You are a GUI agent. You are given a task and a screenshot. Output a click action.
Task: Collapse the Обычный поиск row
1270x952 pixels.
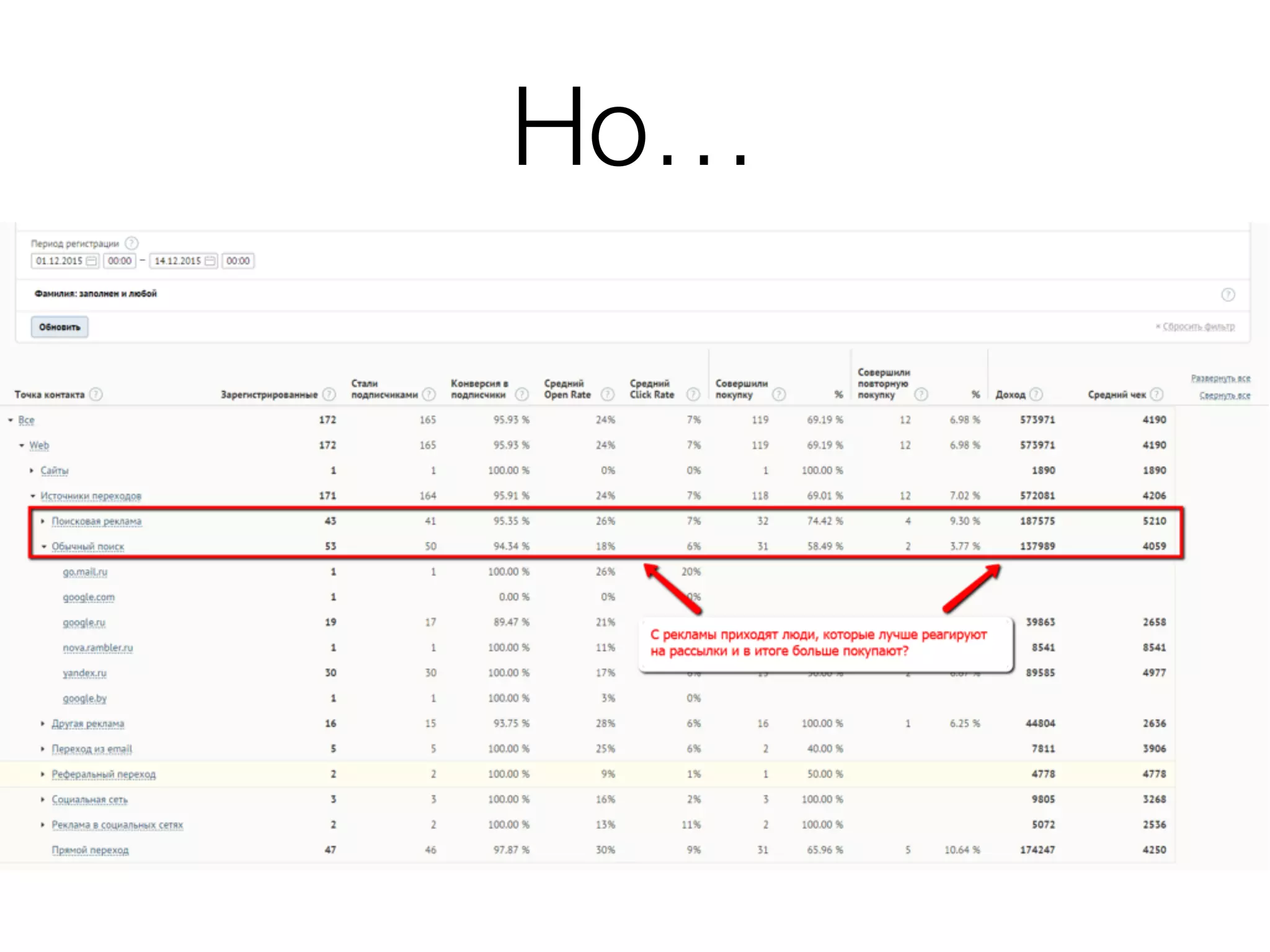click(43, 547)
